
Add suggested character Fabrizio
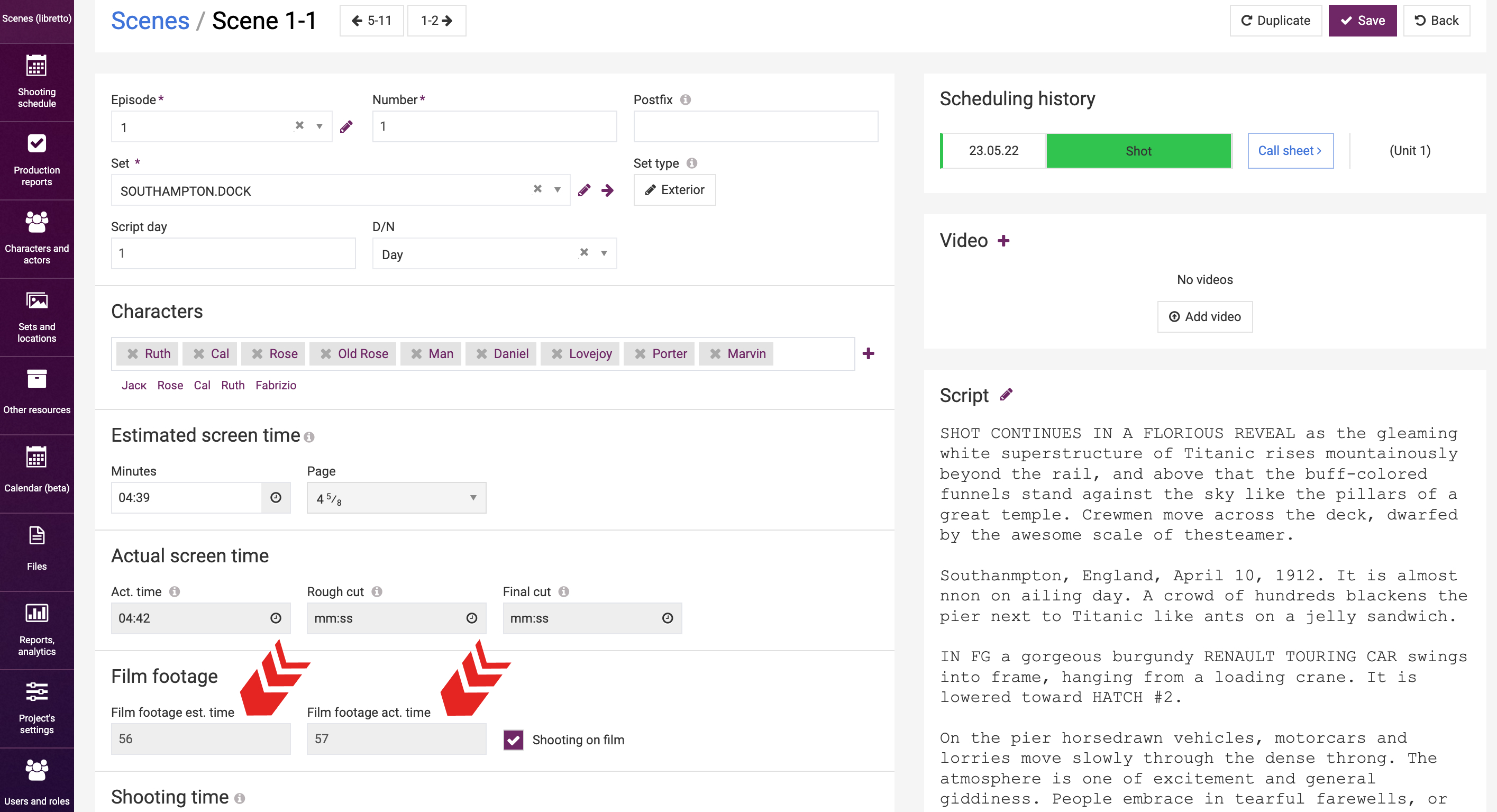point(276,385)
